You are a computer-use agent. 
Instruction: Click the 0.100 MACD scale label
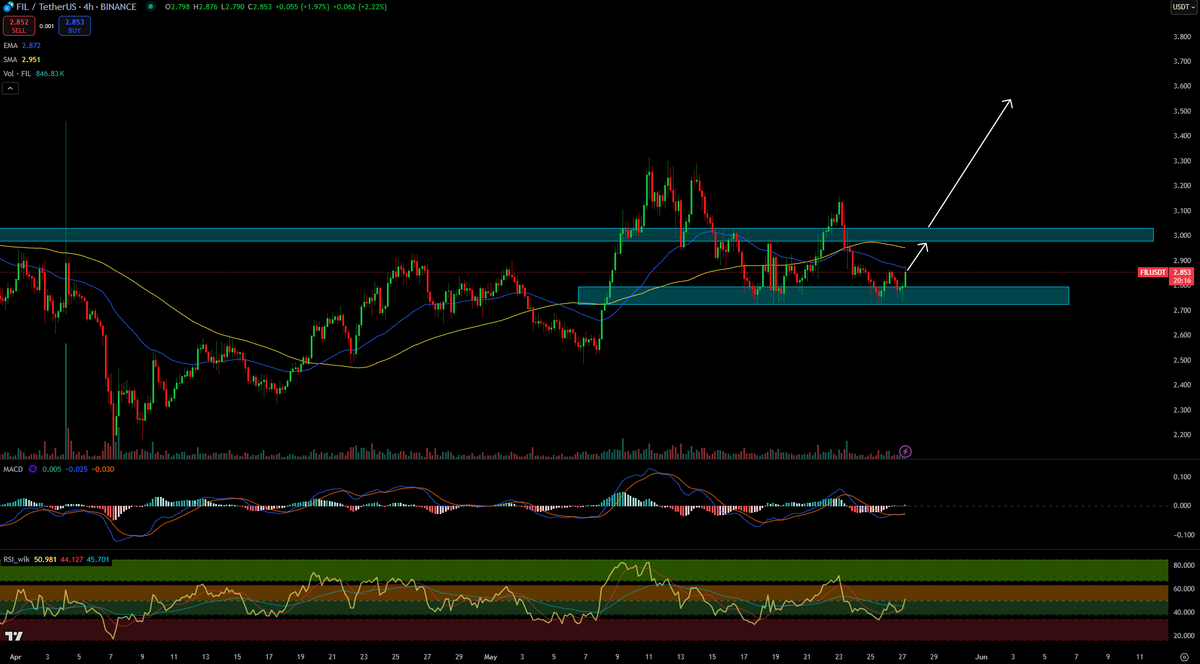pos(1180,477)
